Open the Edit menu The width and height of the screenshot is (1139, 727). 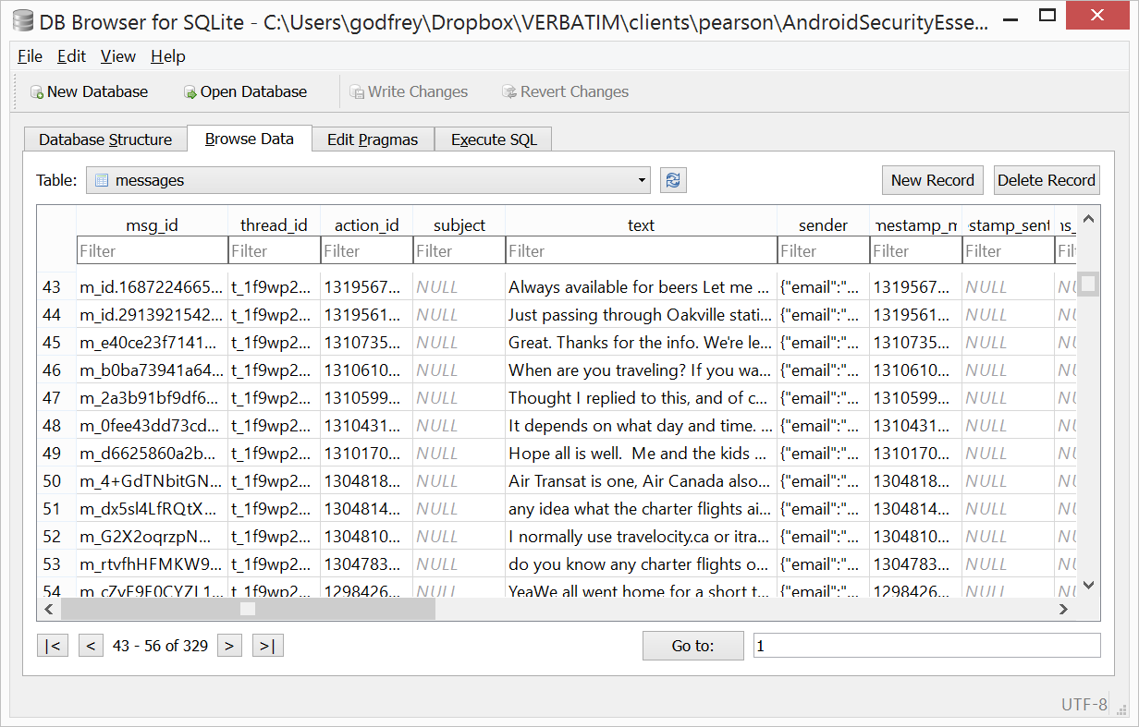point(71,57)
